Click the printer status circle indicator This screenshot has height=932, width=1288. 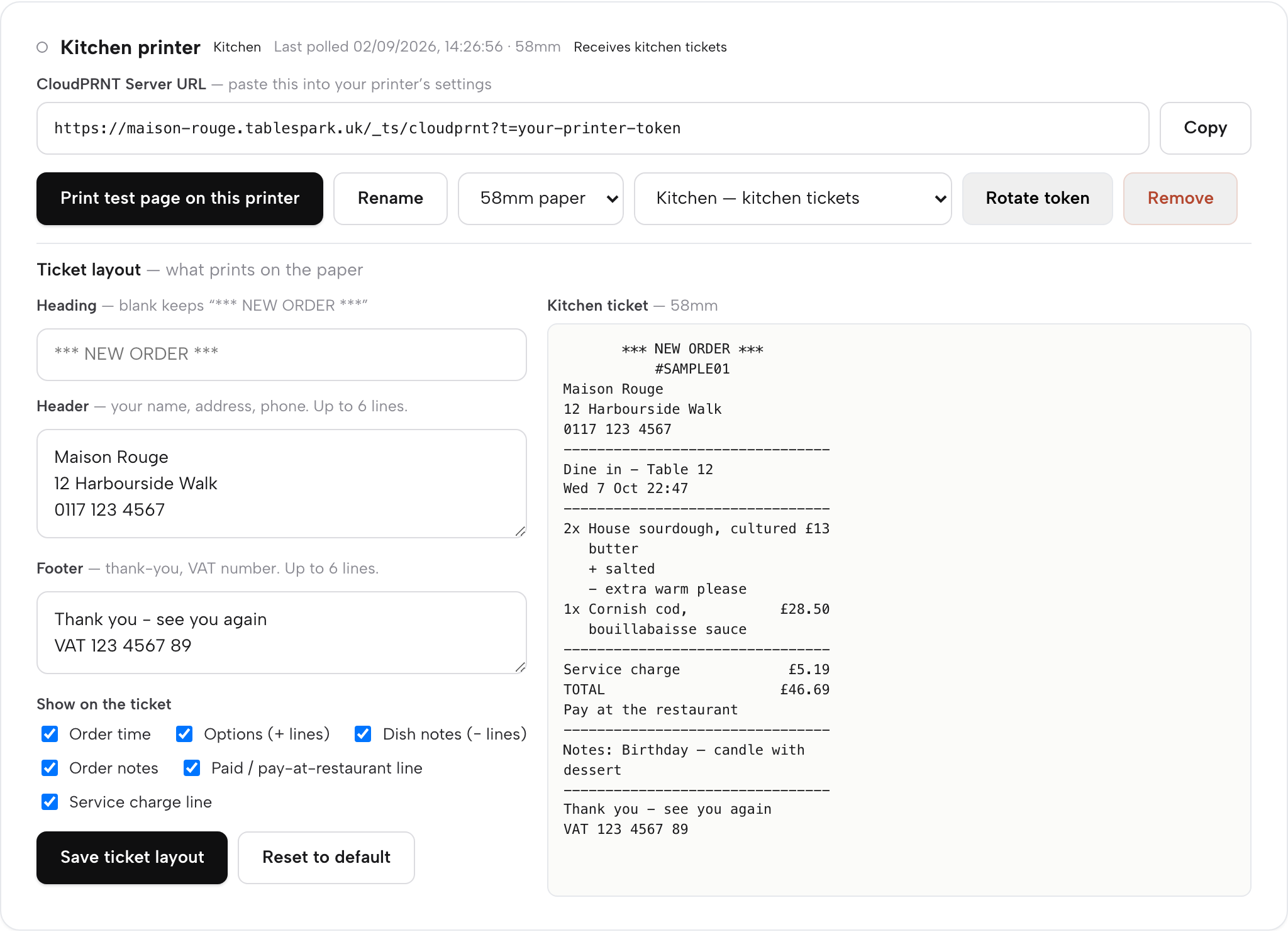click(x=42, y=47)
